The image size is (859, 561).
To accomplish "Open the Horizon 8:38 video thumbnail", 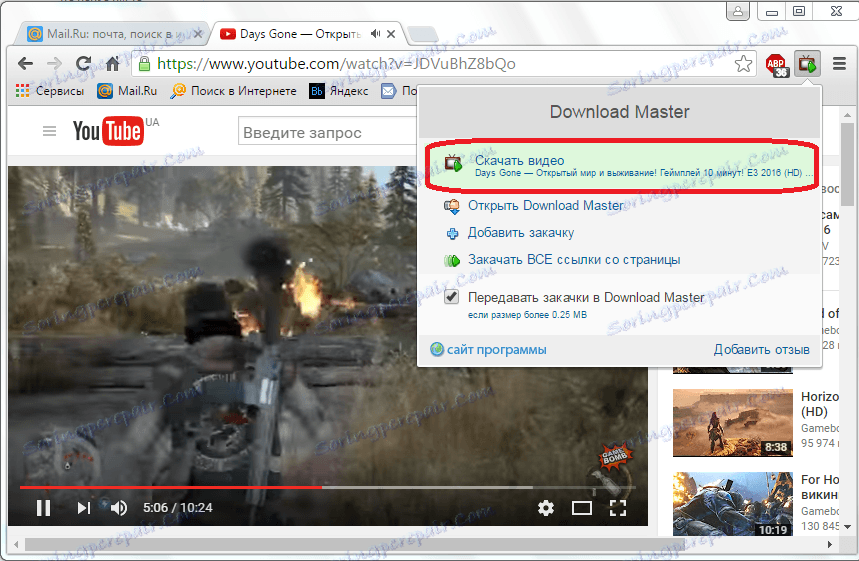I will (x=732, y=423).
